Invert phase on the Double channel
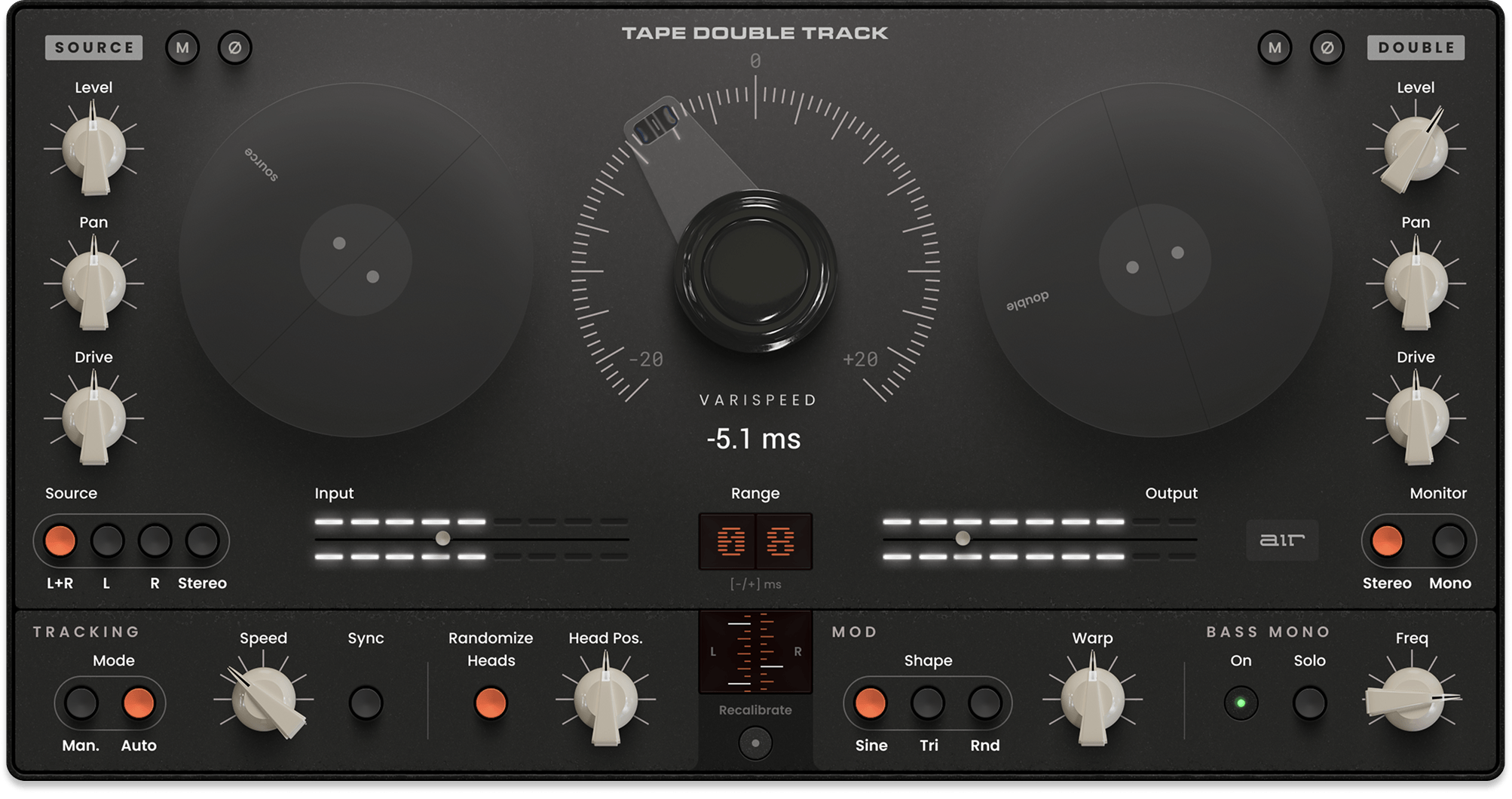 coord(1327,48)
